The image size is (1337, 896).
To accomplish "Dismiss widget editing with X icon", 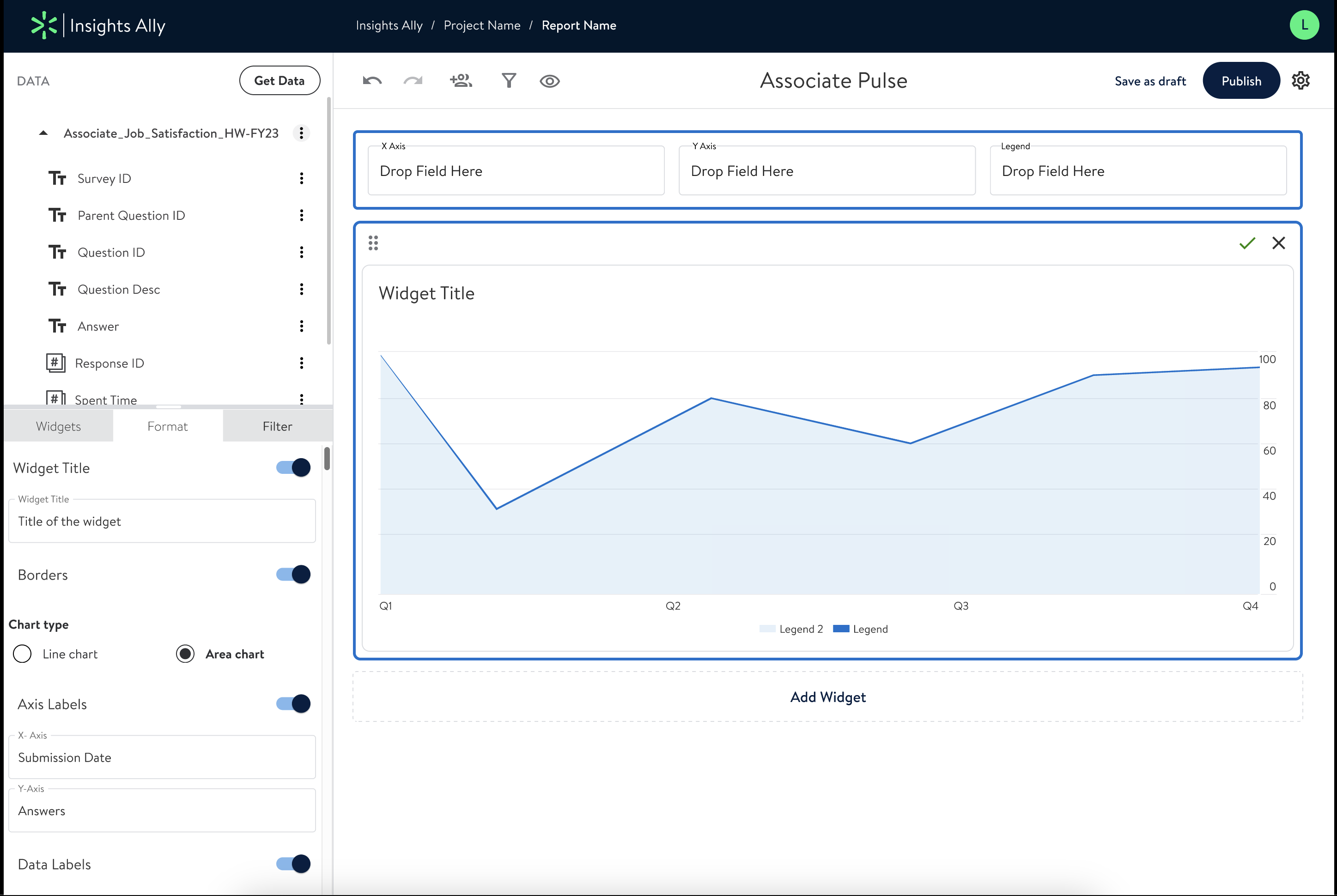I will [x=1279, y=243].
